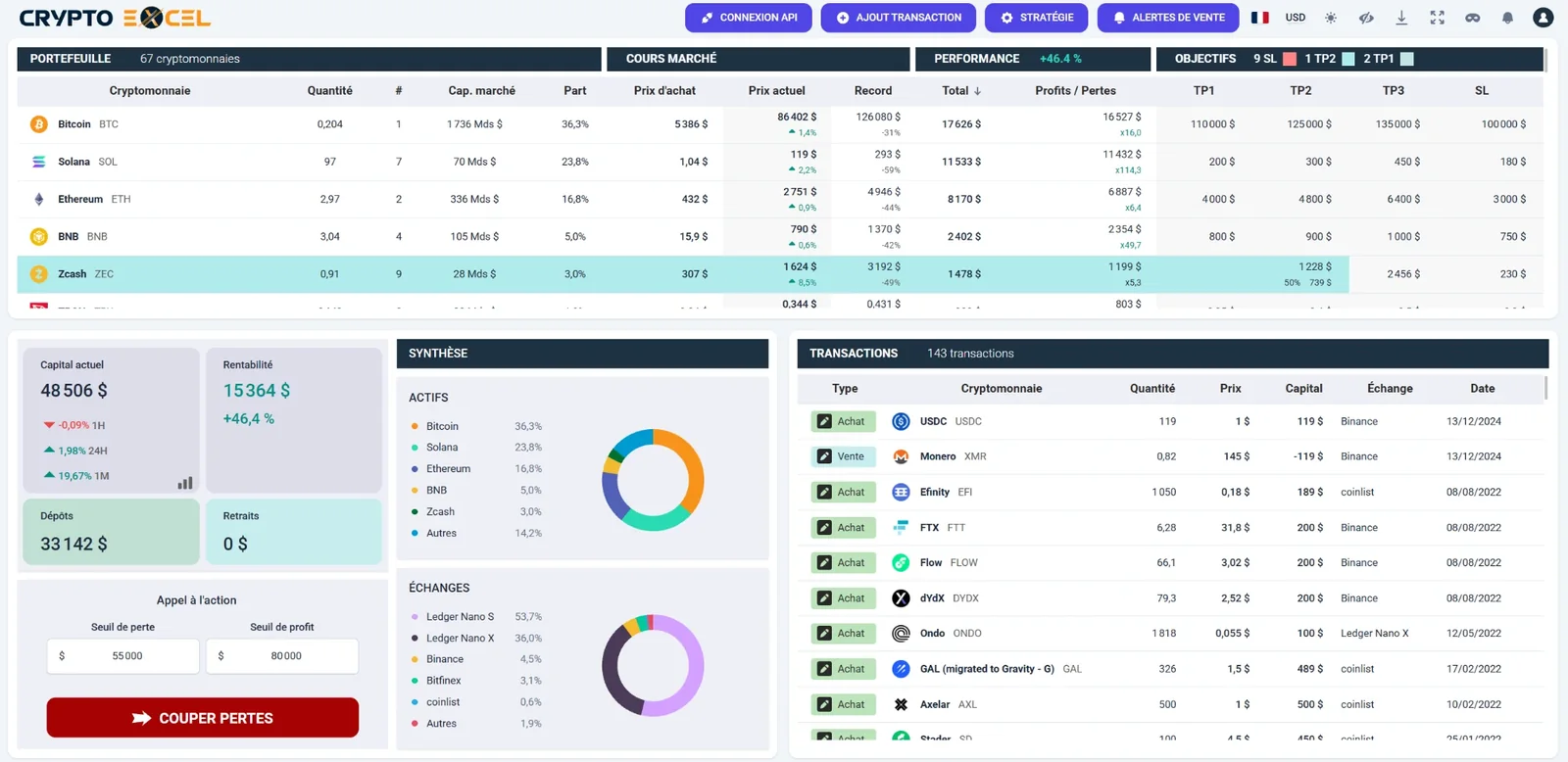Click the Zcash coin icon

39,274
